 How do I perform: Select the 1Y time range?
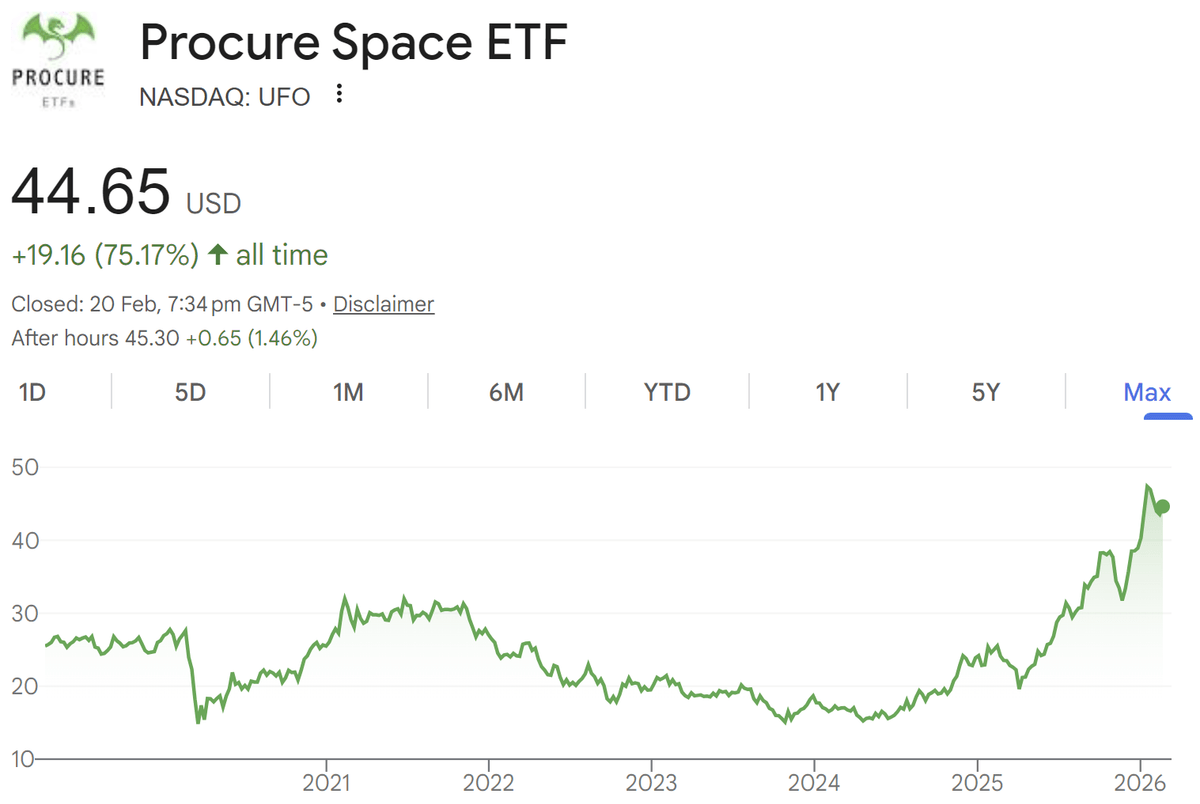click(827, 392)
